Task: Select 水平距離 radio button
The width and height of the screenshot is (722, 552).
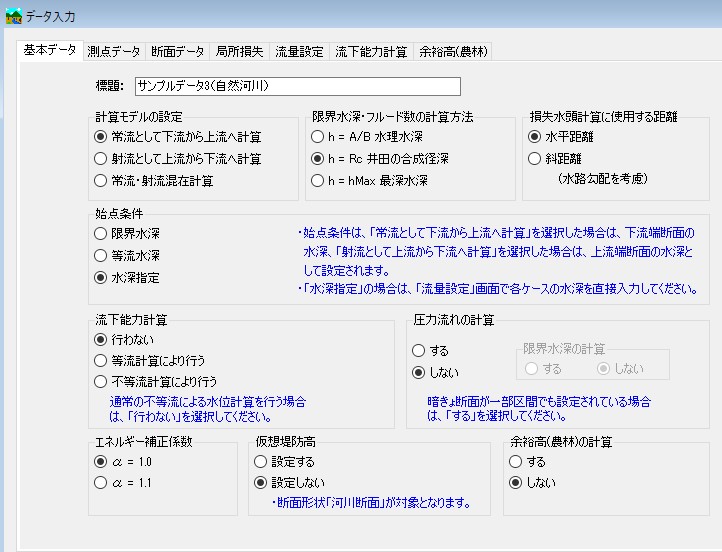Action: [x=560, y=137]
